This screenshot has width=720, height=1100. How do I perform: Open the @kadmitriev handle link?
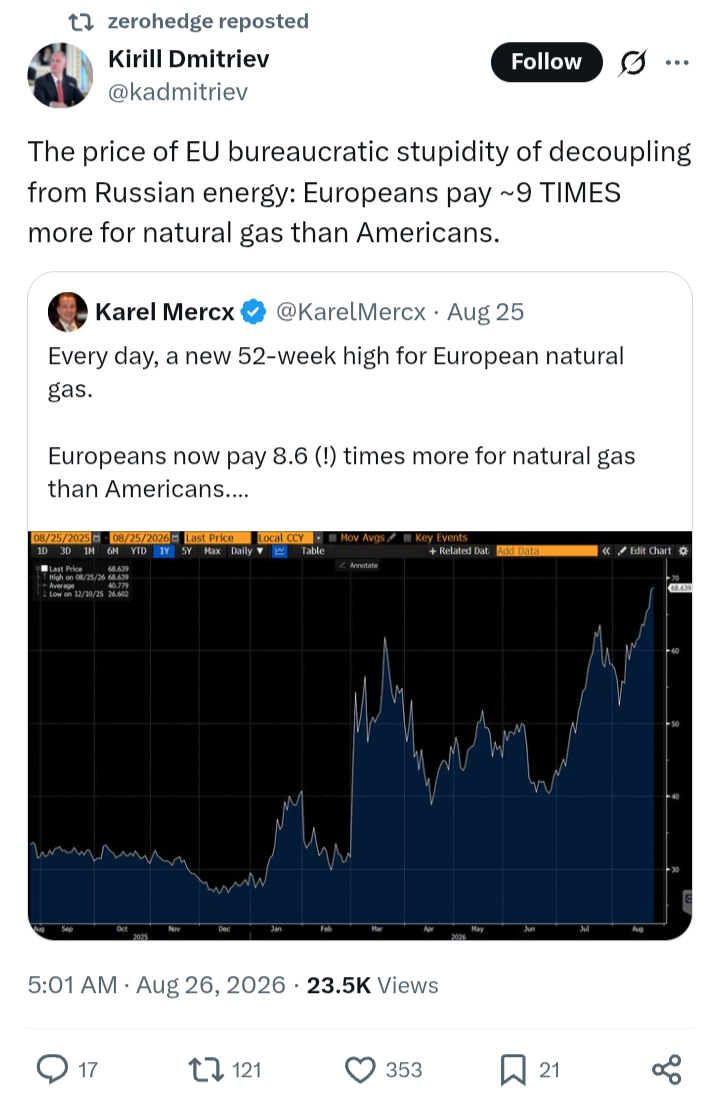tap(178, 92)
